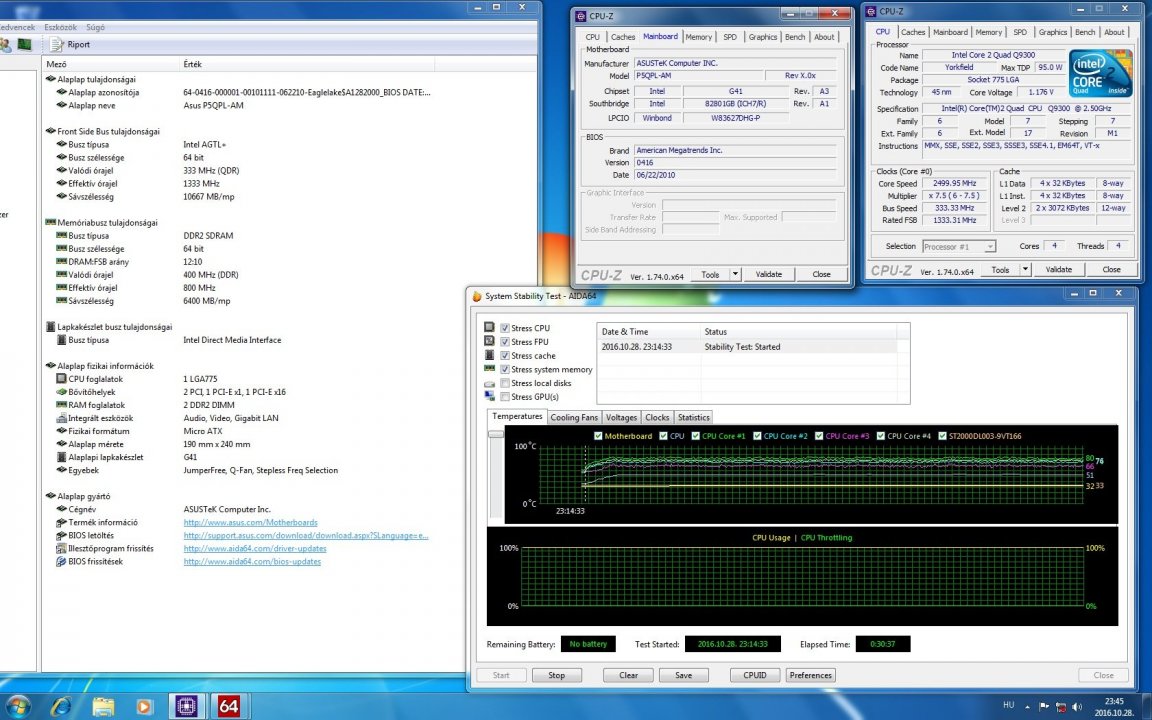This screenshot has width=1152, height=720.
Task: Open CPU-Z from the taskbar
Action: tap(185, 706)
